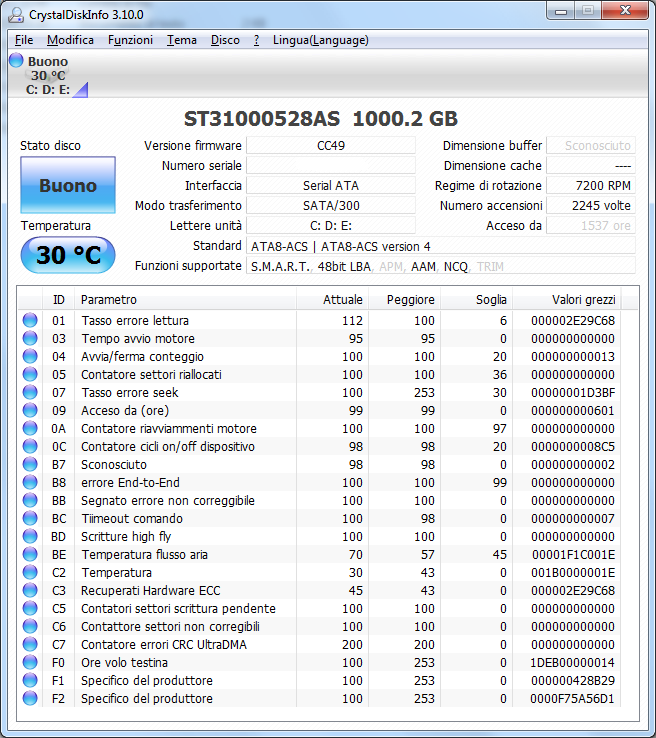Image resolution: width=656 pixels, height=738 pixels.
Task: Click status orb for 0A Contatore riavviamenti motore
Action: coord(30,428)
